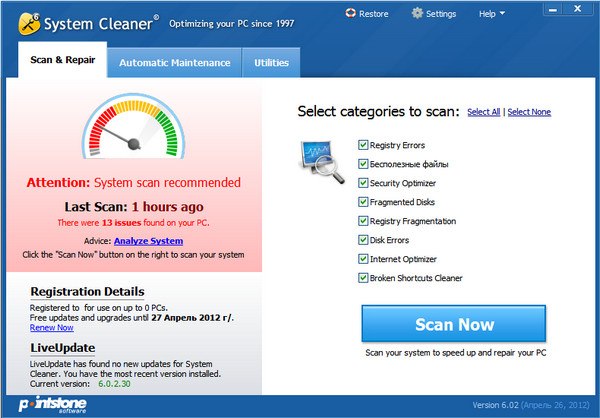Click the system health gauge meter
600x418 pixels.
[133, 132]
